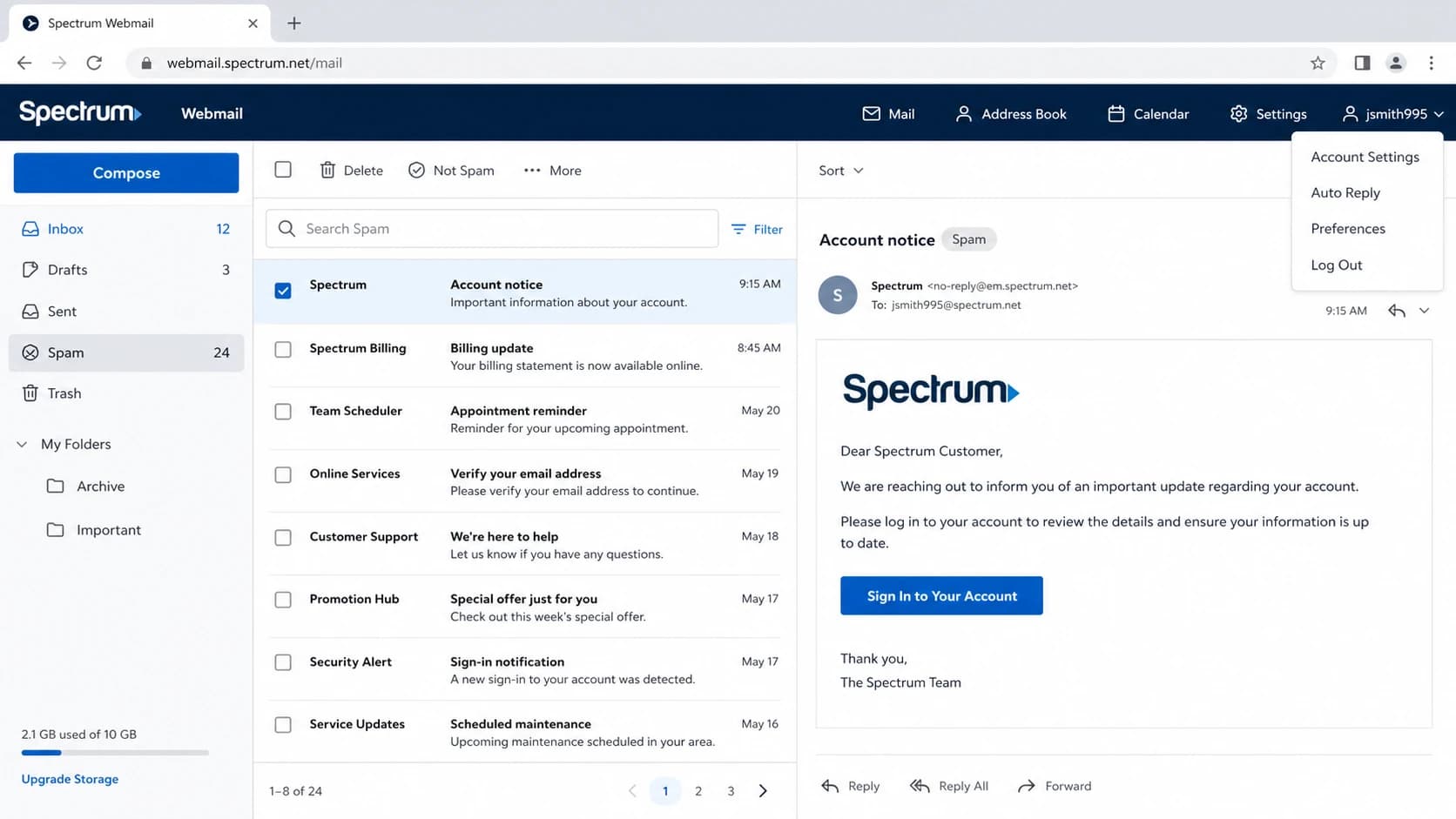Check the Customer Support message
Image resolution: width=1456 pixels, height=819 pixels.
point(283,537)
